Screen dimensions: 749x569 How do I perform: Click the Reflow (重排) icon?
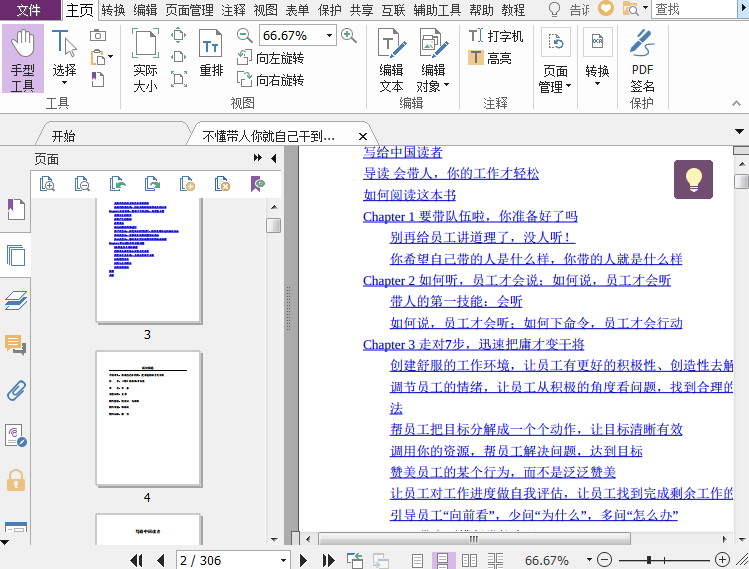pyautogui.click(x=211, y=54)
